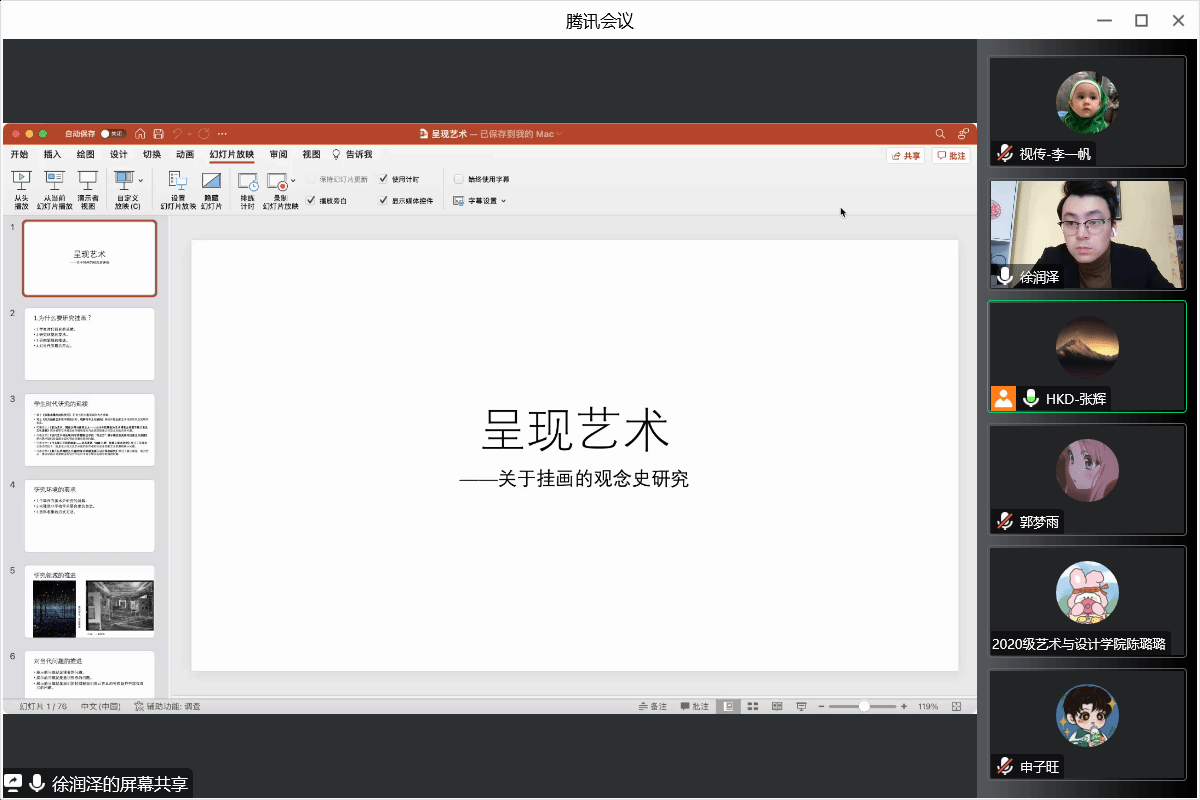The image size is (1200, 800).
Task: Open the 字幕设置 dropdown
Action: [x=480, y=201]
